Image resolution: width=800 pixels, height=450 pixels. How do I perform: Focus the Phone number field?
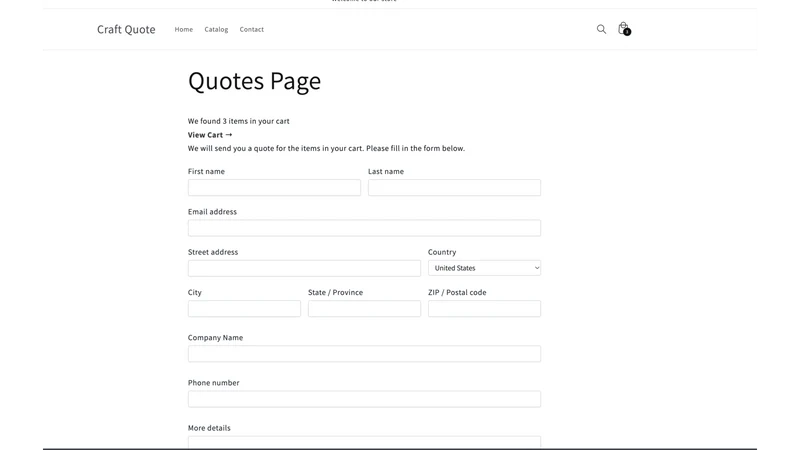(x=364, y=399)
